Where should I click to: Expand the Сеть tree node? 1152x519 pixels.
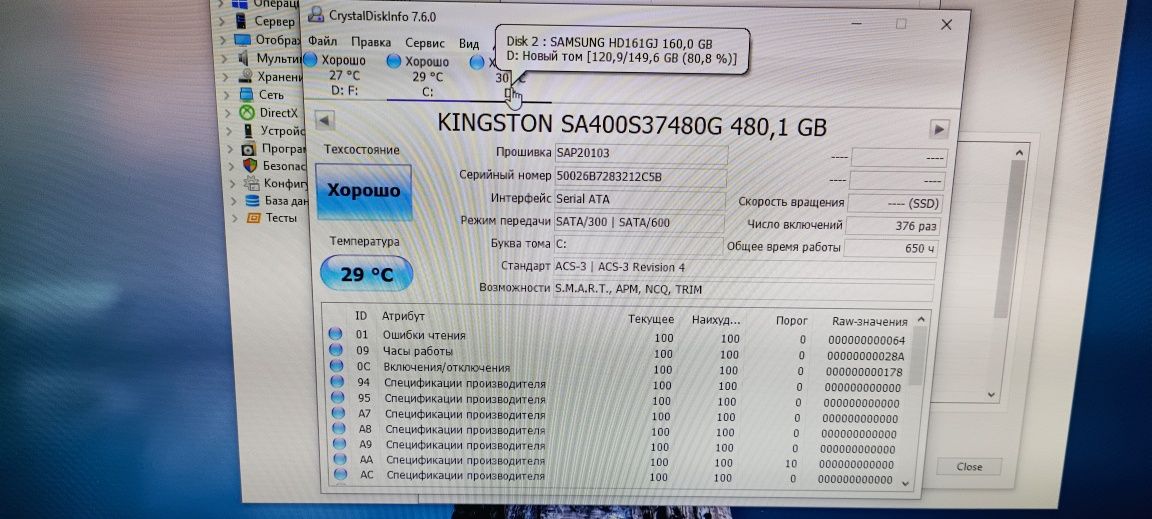(228, 95)
